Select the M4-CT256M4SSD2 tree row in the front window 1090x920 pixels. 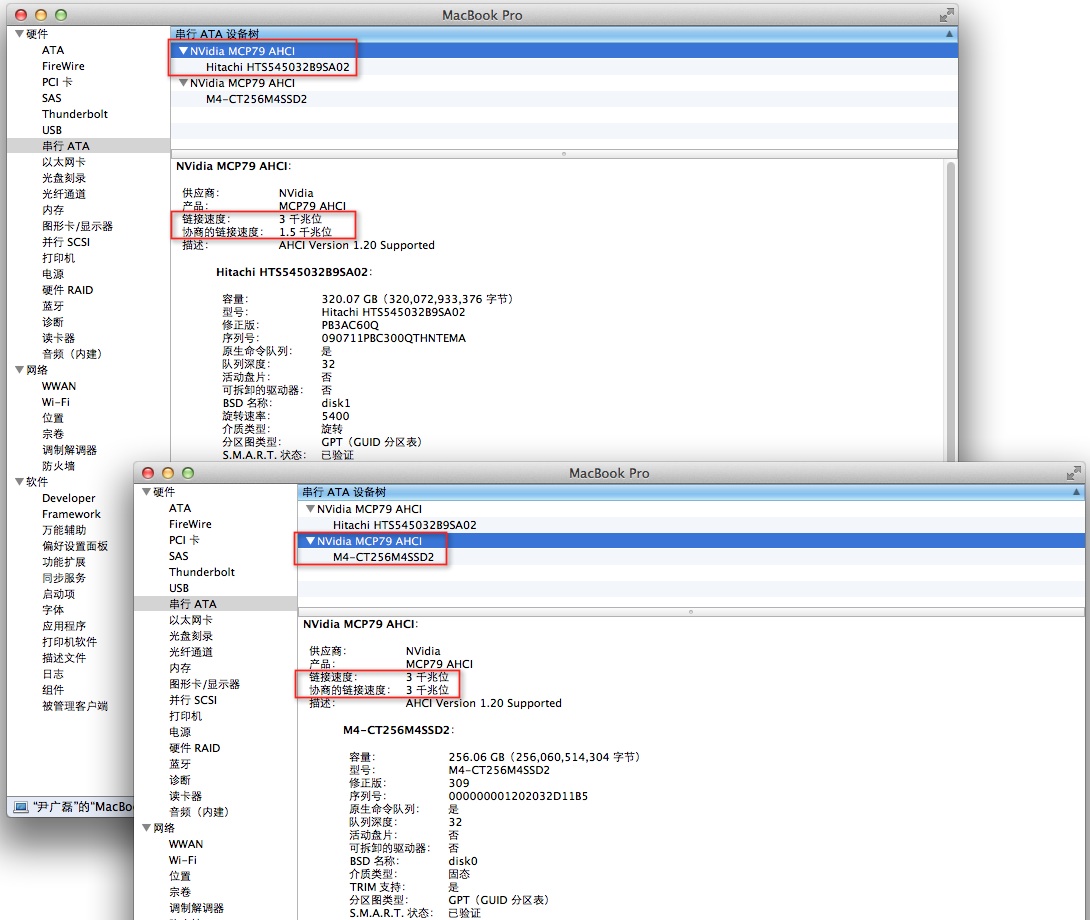[691, 557]
